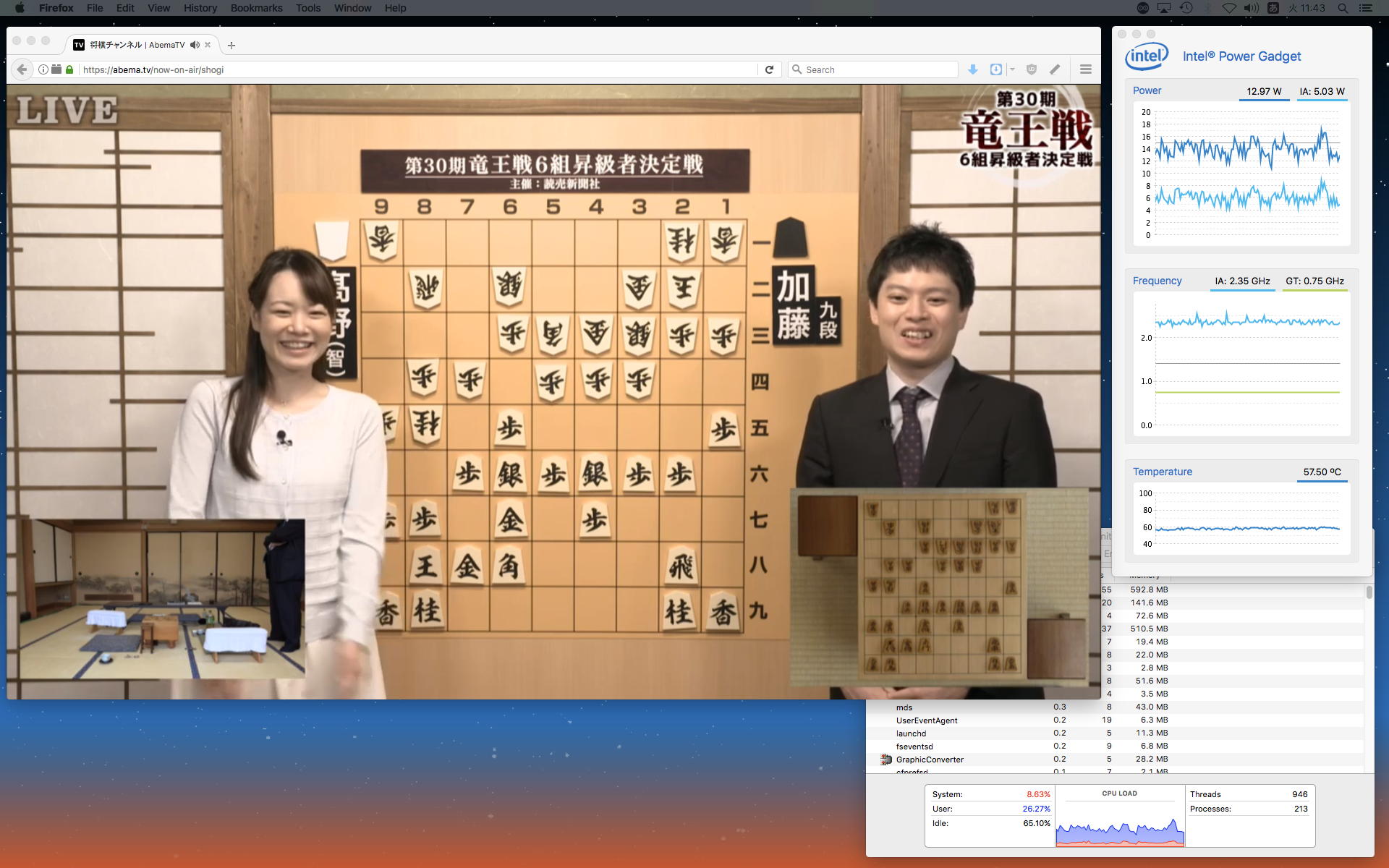Open a new browser tab

pos(231,45)
